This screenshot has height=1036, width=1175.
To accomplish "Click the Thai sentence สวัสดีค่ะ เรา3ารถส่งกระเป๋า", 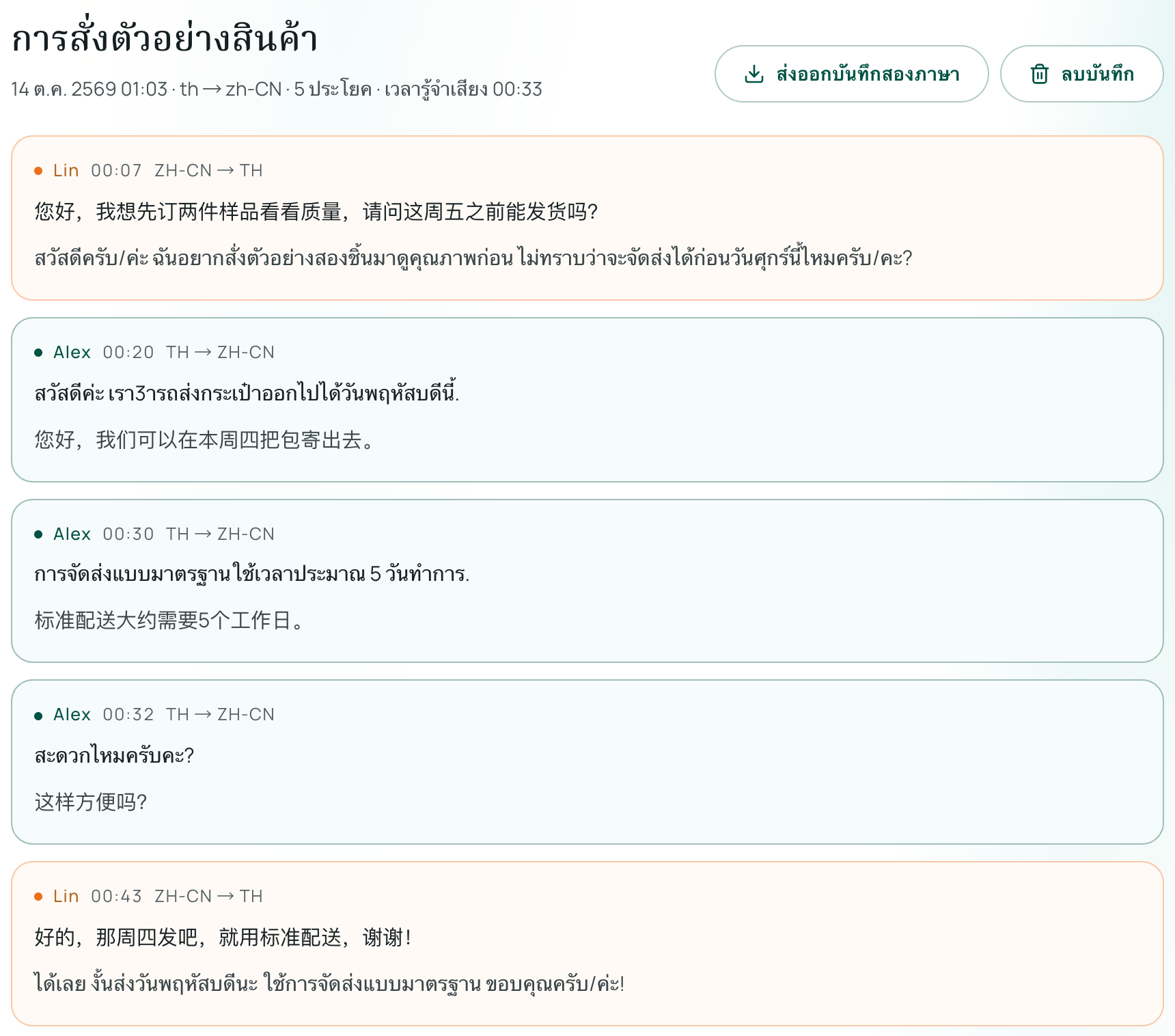I will (x=247, y=393).
